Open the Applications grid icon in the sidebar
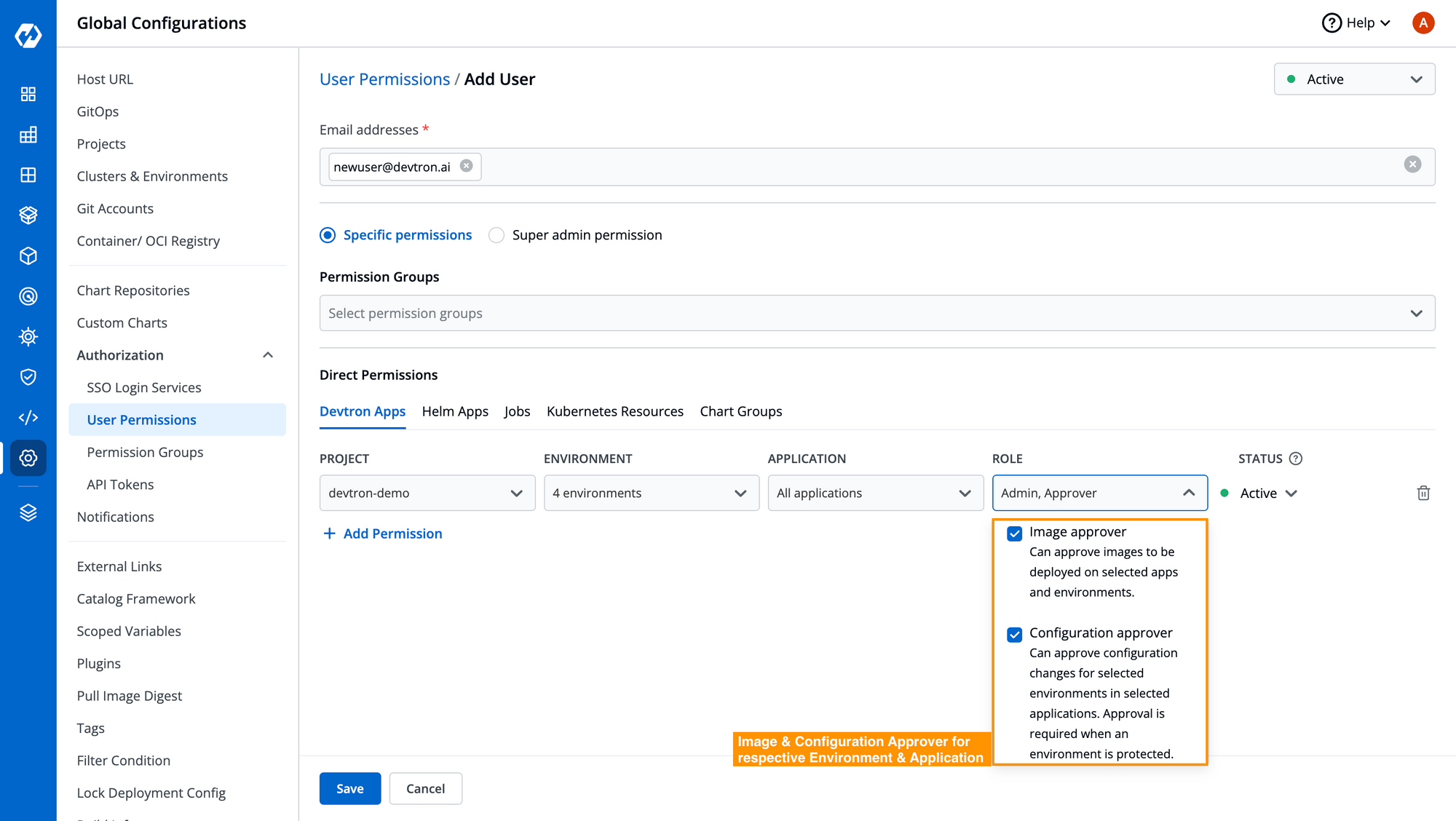Image resolution: width=1456 pixels, height=821 pixels. 28,94
